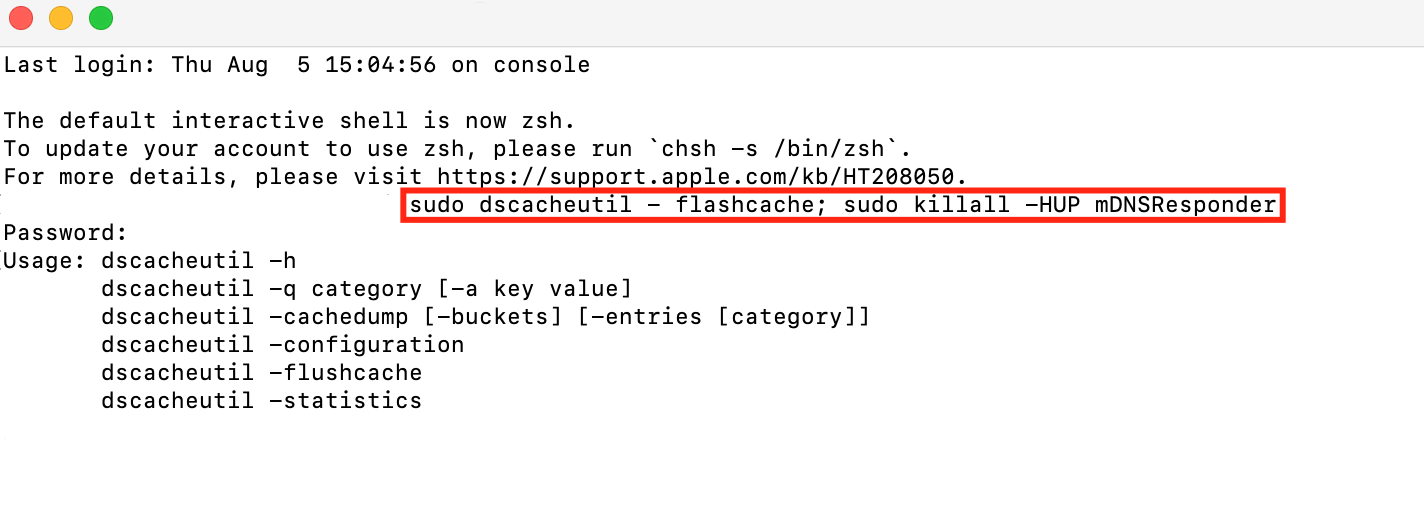Click the red close window button
This screenshot has width=1424, height=522.
(x=20, y=18)
